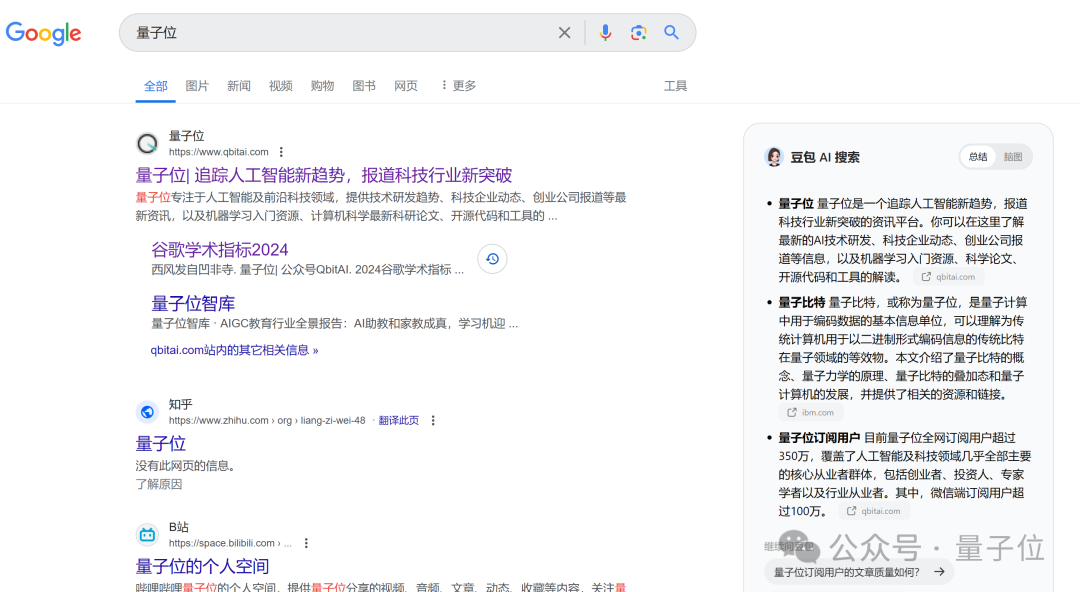Click the 豆包 AI avatar icon
This screenshot has height=592, width=1080.
[774, 157]
